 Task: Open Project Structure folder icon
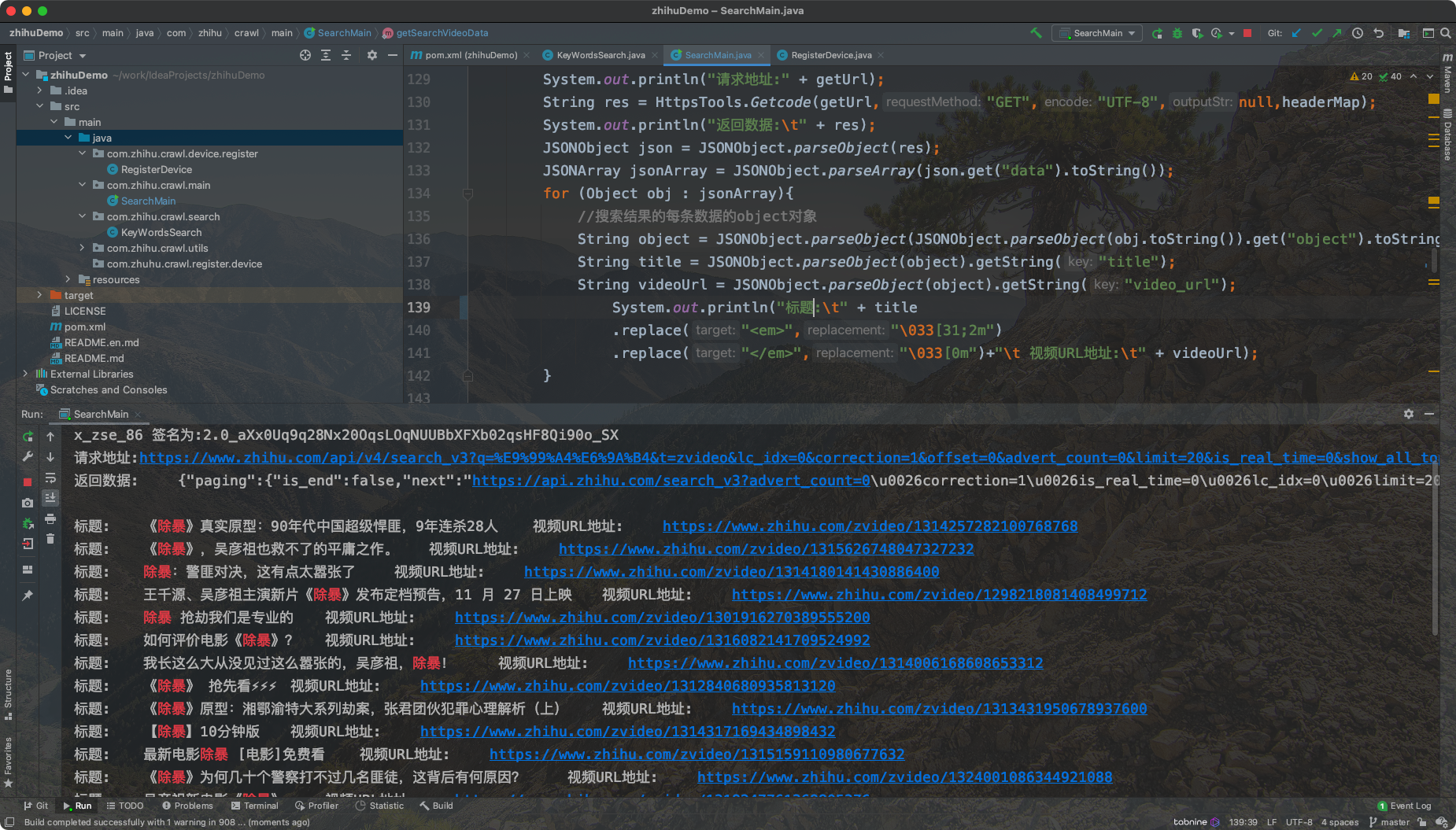1404,33
